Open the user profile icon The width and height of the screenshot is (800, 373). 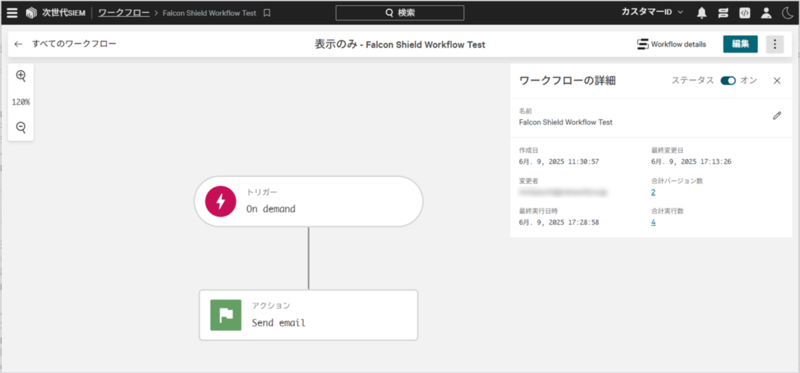pos(766,13)
